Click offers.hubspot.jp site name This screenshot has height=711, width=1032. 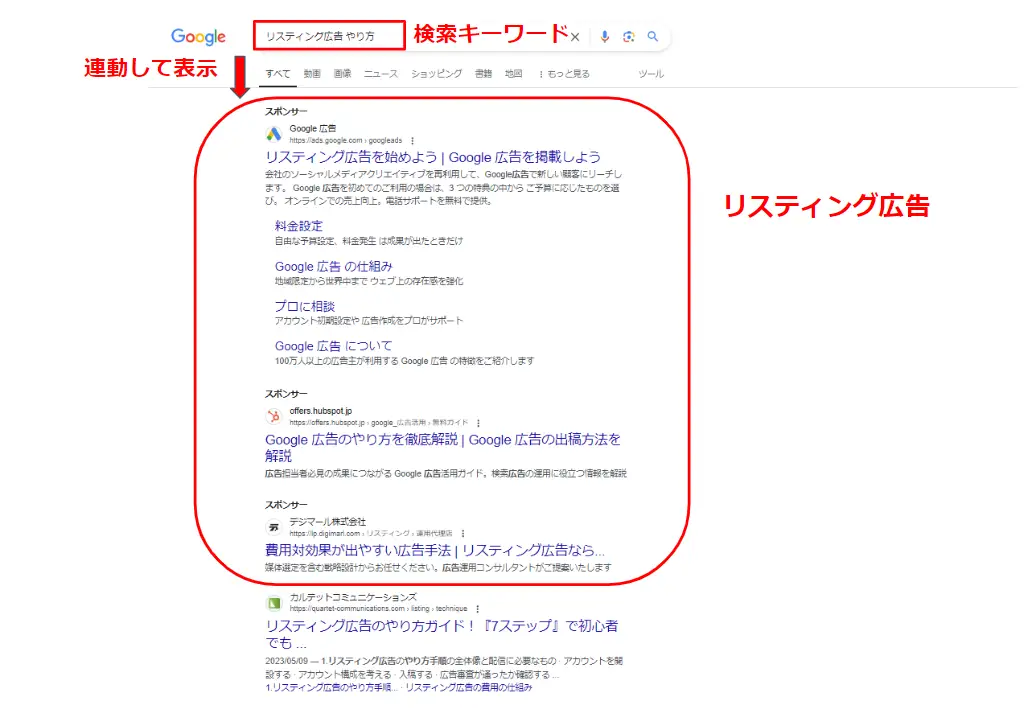tap(321, 411)
